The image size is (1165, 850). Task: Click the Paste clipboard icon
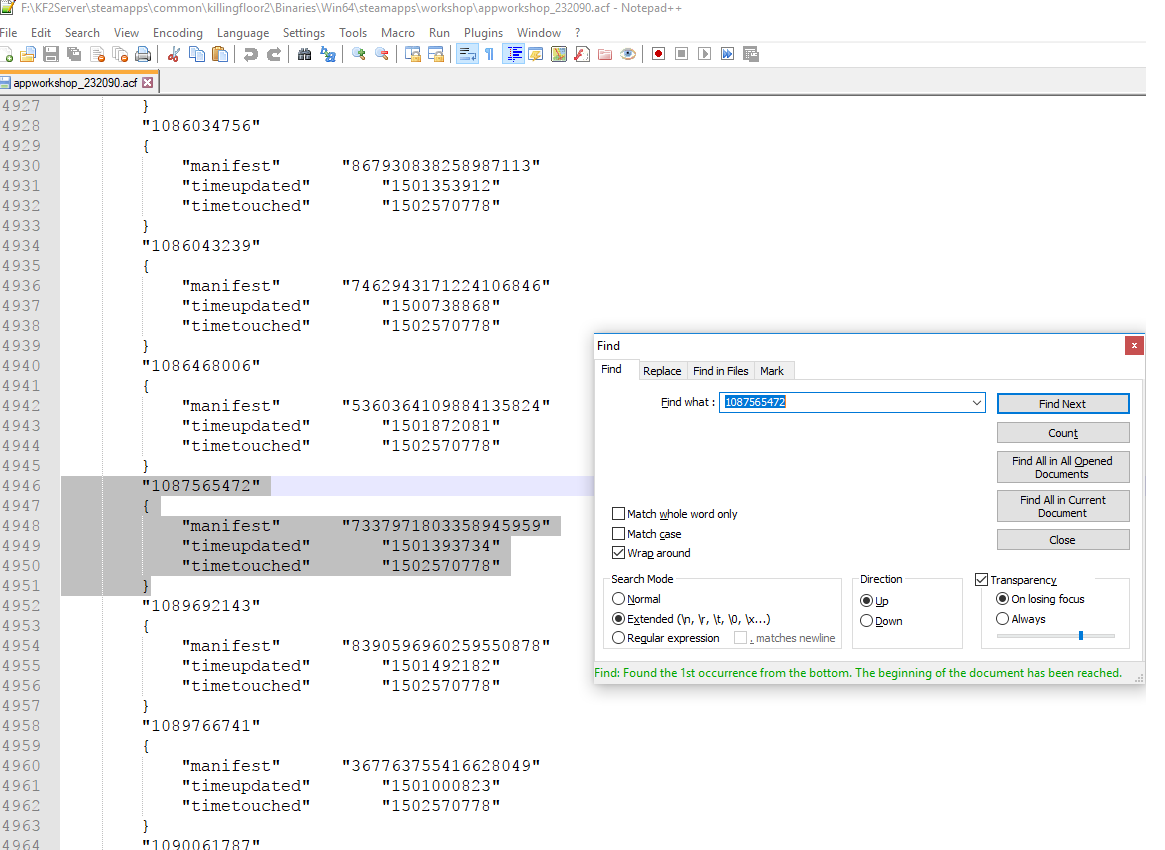[220, 54]
